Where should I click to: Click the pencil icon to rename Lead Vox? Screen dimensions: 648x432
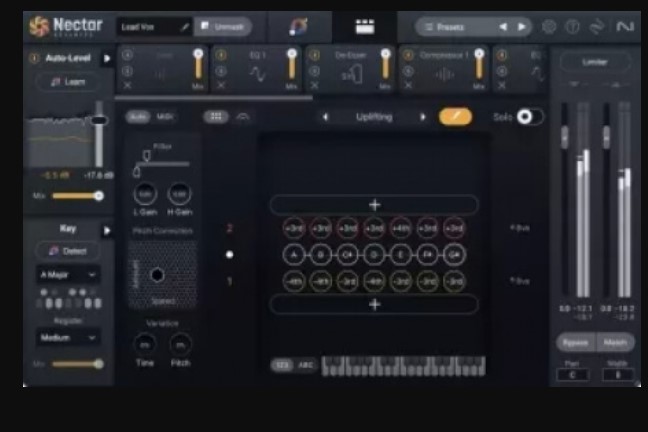tap(185, 27)
